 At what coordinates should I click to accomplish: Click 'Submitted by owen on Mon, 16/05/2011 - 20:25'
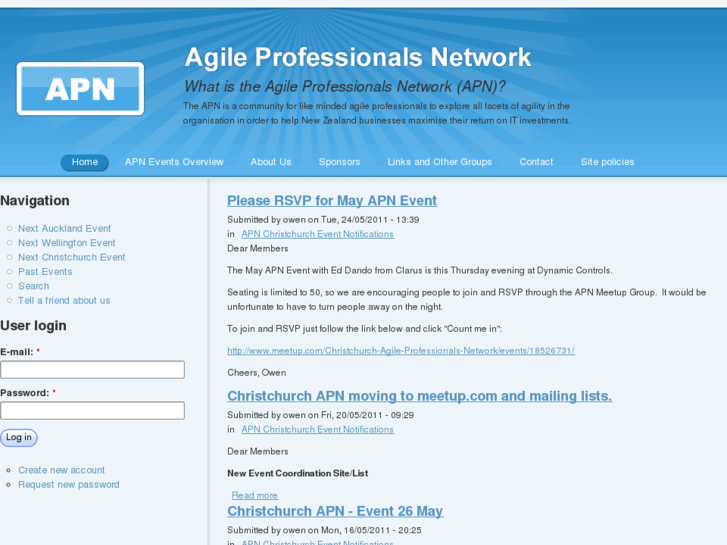[324, 530]
